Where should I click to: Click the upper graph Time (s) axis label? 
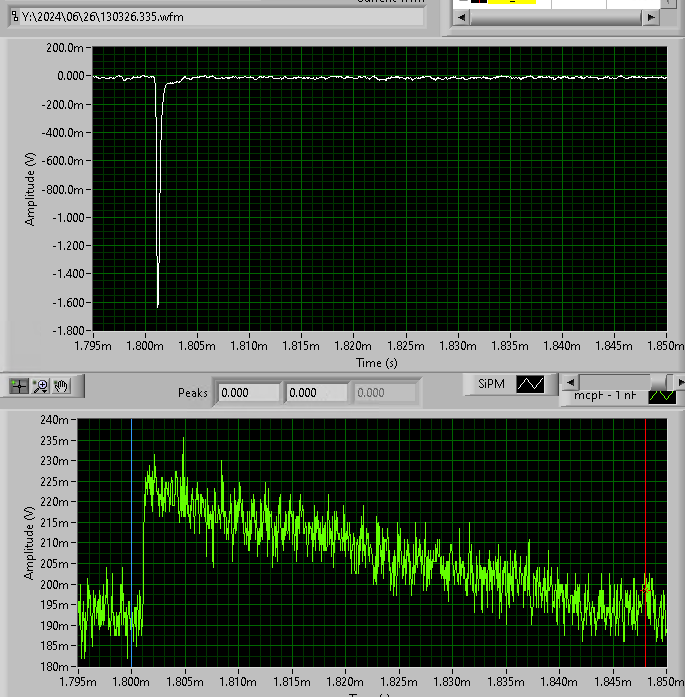click(x=378, y=362)
